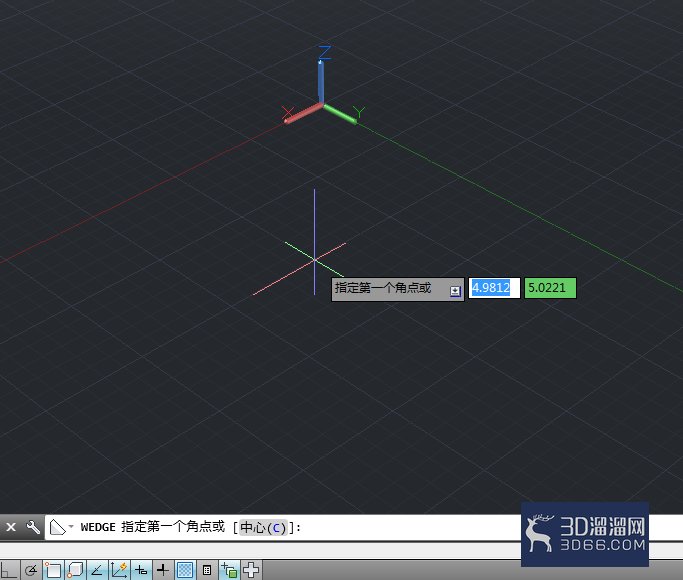Edit the X coordinate field 4.9812
This screenshot has width=683, height=580.
pyautogui.click(x=494, y=288)
